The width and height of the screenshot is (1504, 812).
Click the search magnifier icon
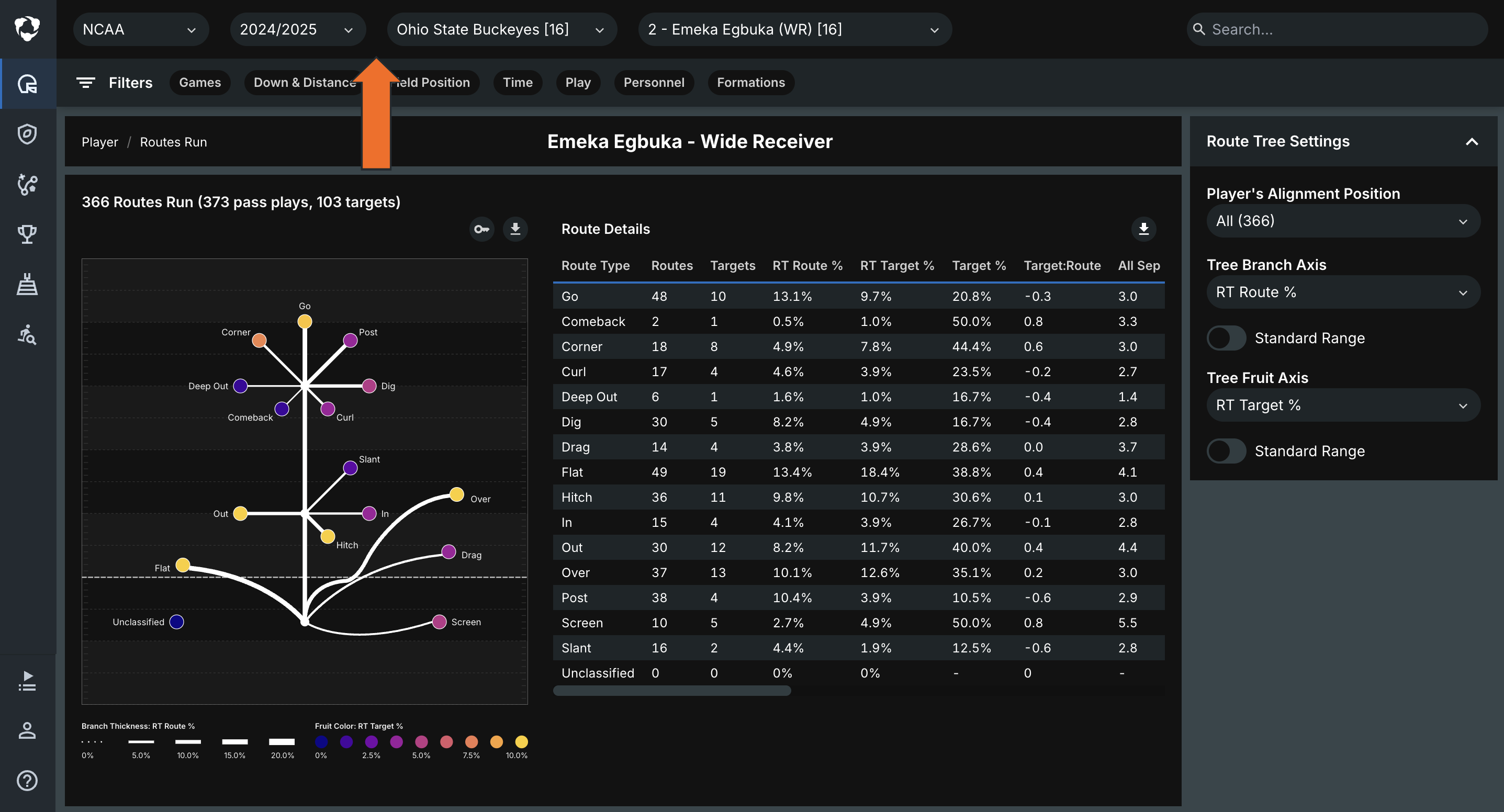click(1198, 29)
